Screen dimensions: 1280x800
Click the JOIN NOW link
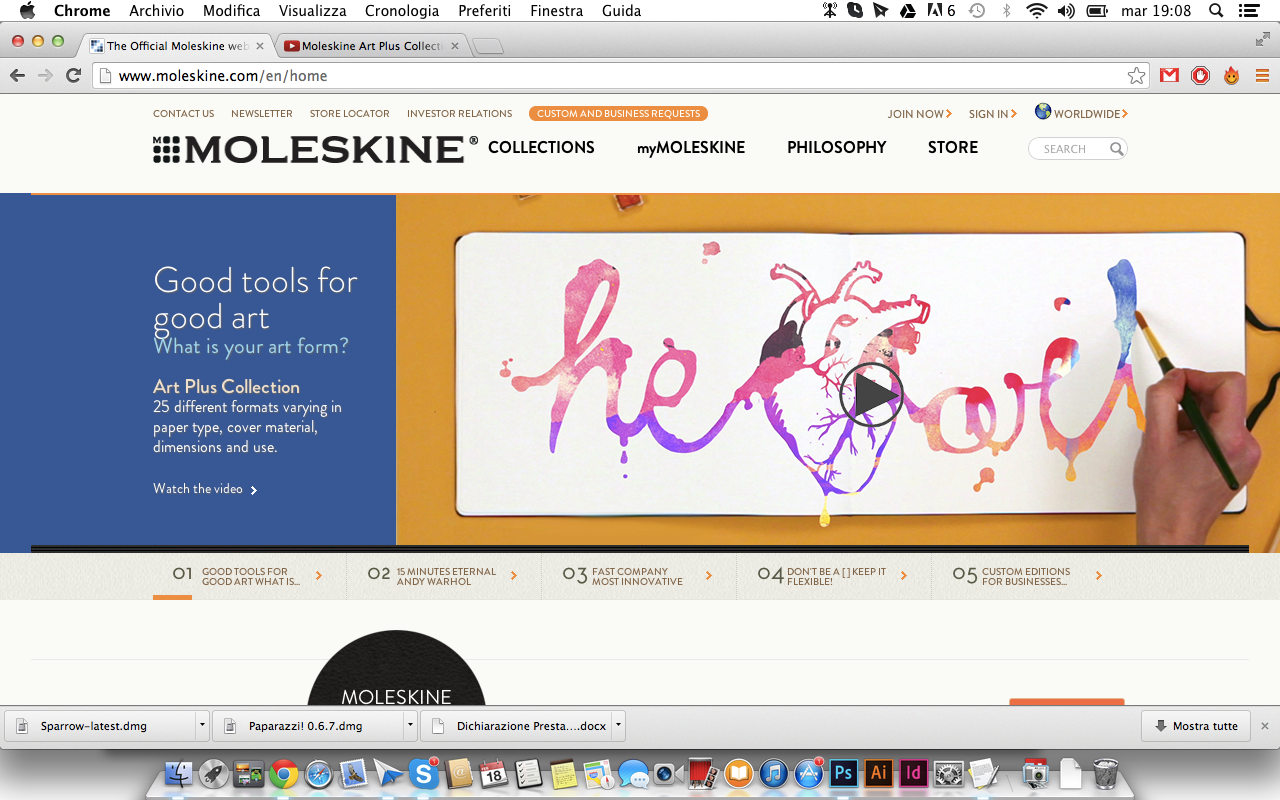coord(919,114)
